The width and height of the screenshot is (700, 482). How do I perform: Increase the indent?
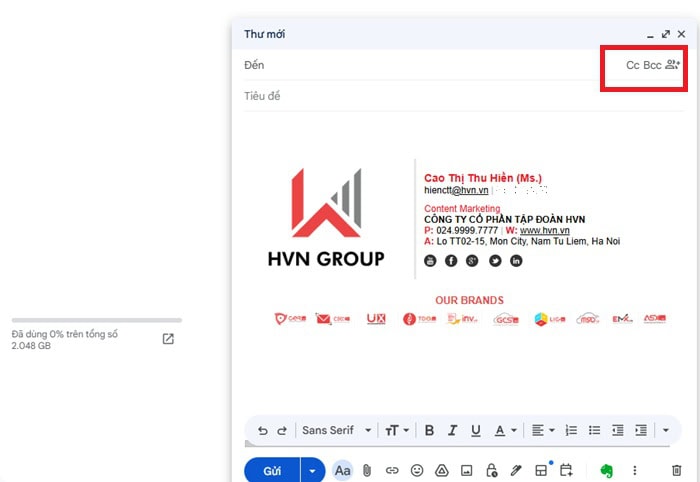(x=641, y=431)
